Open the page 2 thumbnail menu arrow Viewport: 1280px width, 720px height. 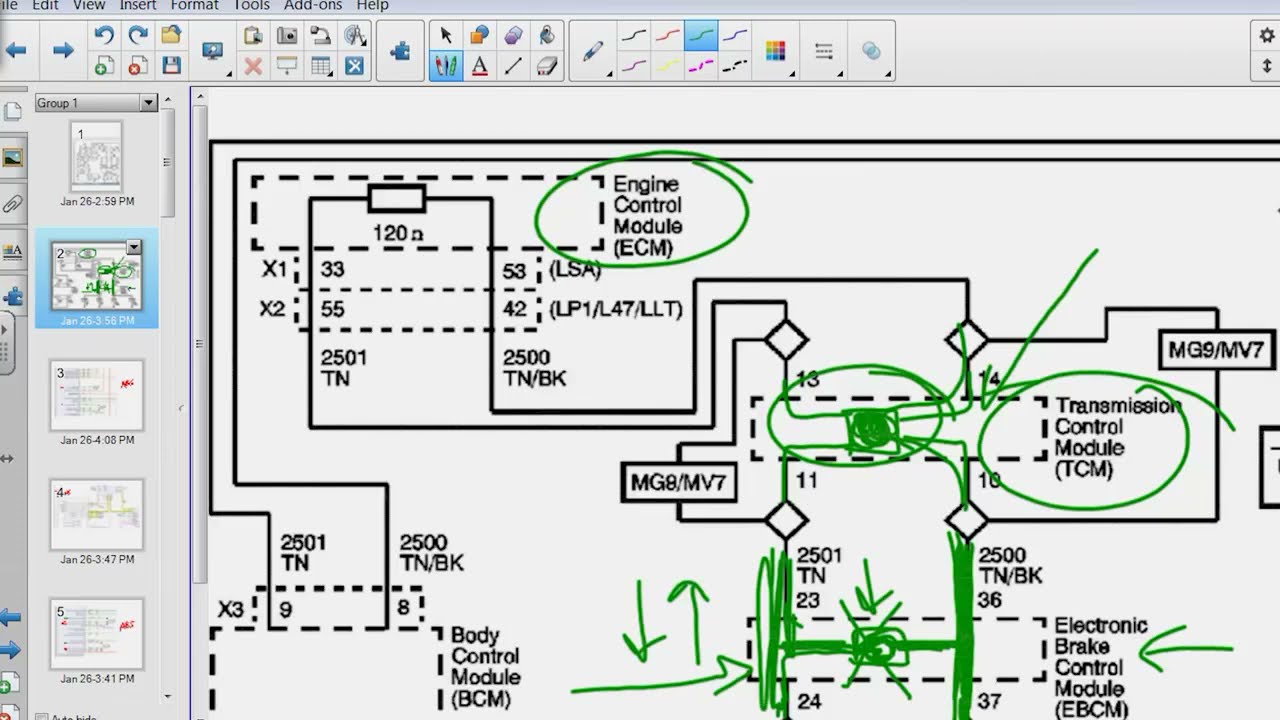pyautogui.click(x=133, y=247)
